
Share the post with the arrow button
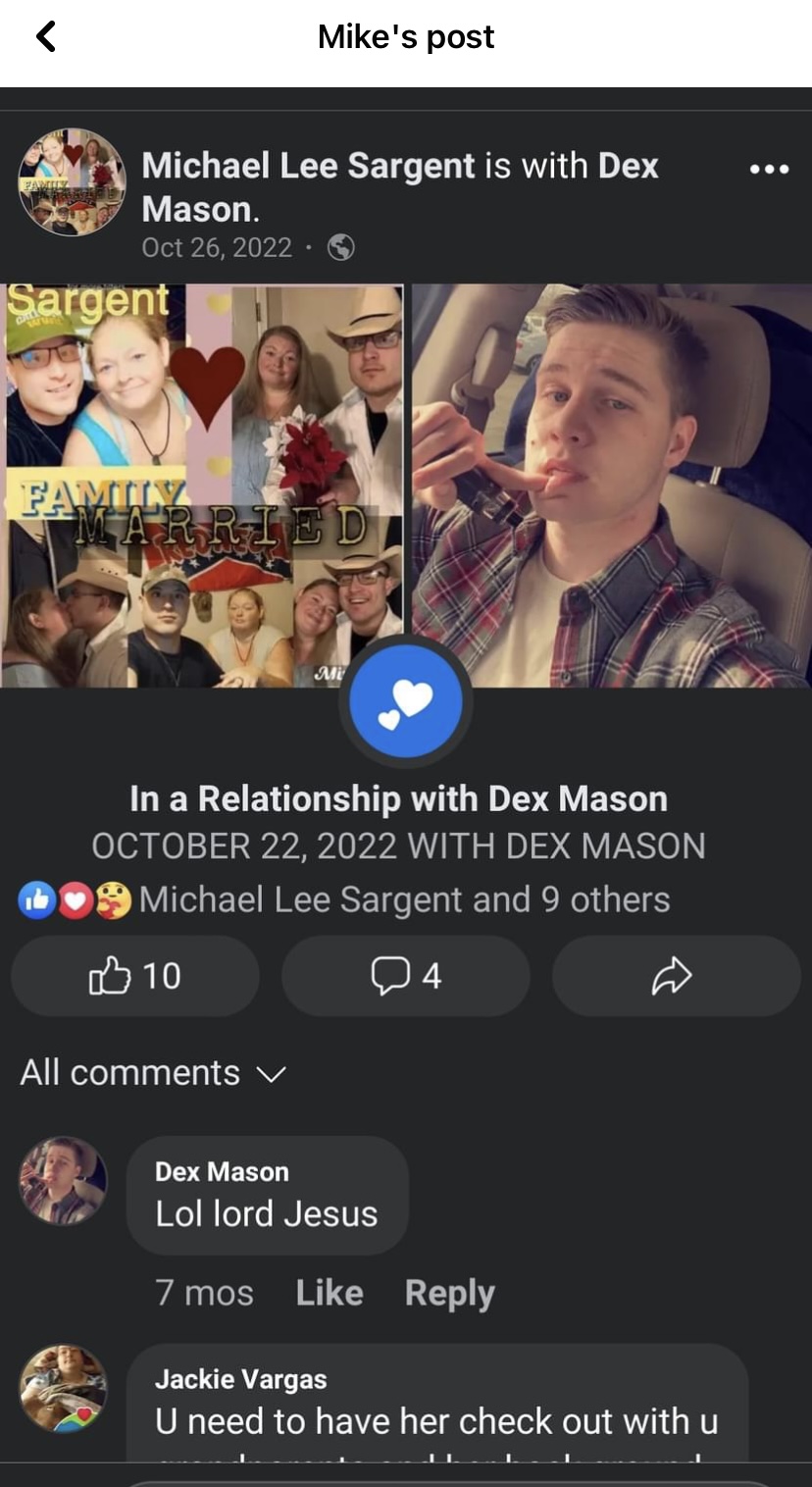(676, 976)
